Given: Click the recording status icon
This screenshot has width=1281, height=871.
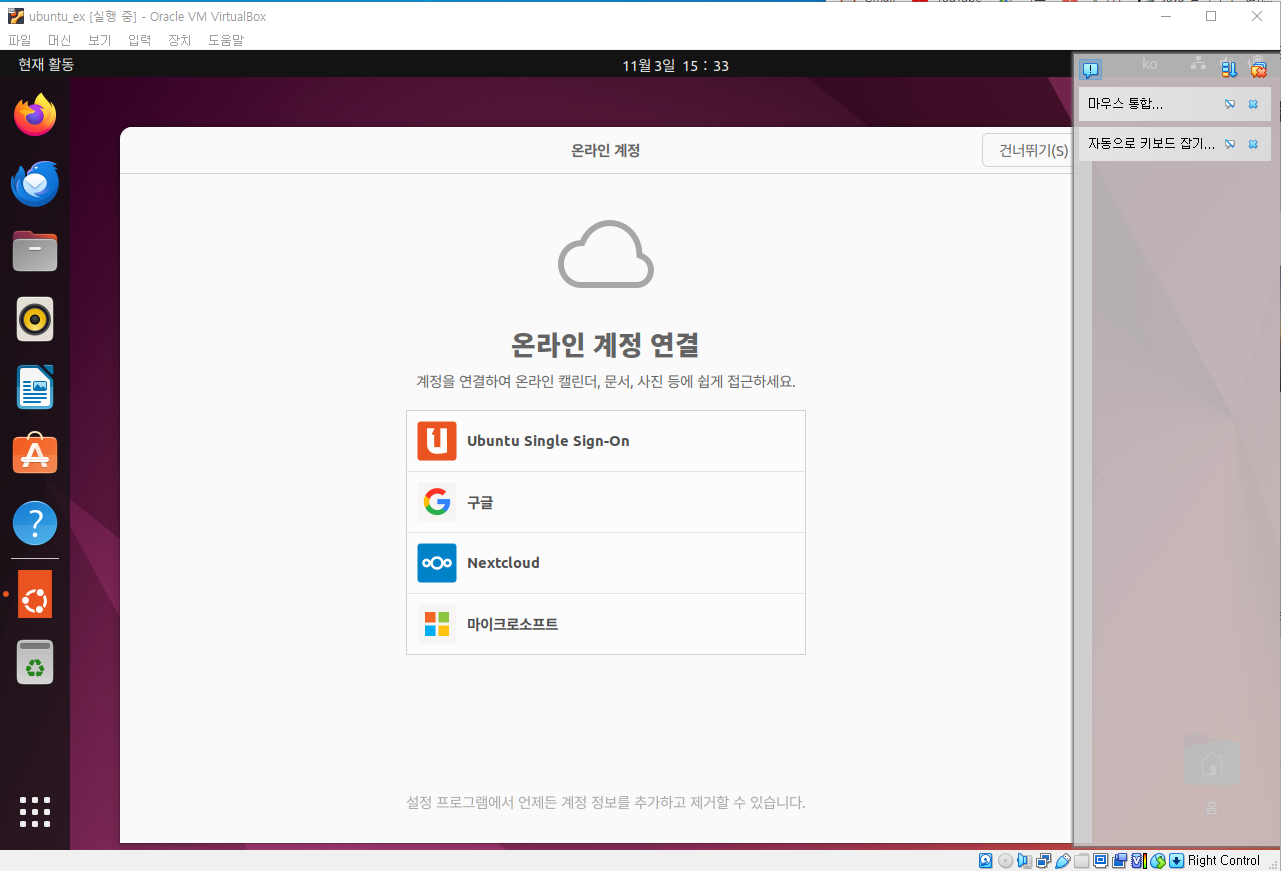Looking at the screenshot, I should point(1120,860).
